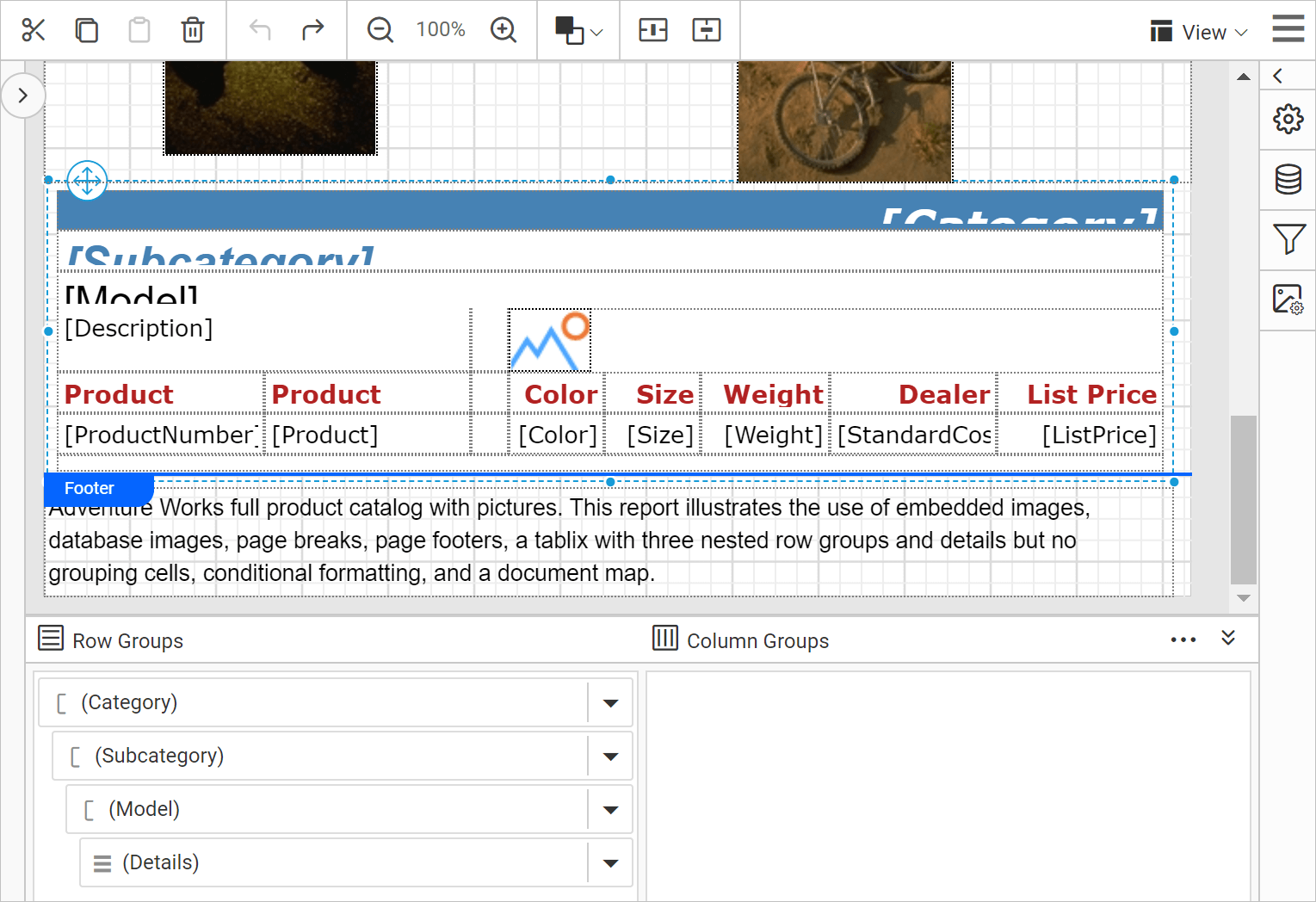Select the (Subcategory) row group
This screenshot has height=902, width=1316.
click(321, 756)
